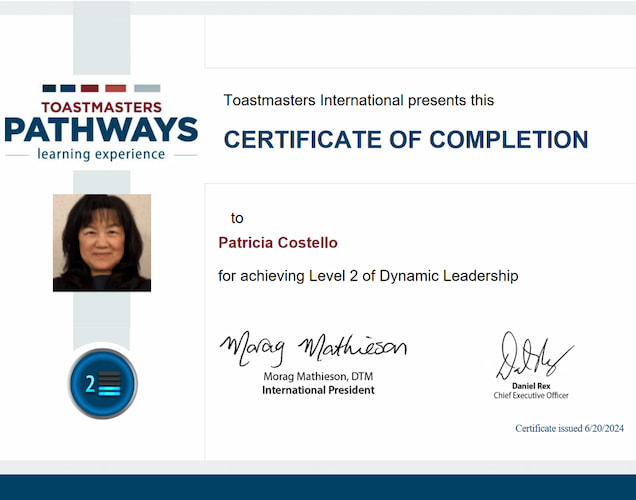Click the name 'Patricia Costello'
636x500 pixels.
coord(278,242)
